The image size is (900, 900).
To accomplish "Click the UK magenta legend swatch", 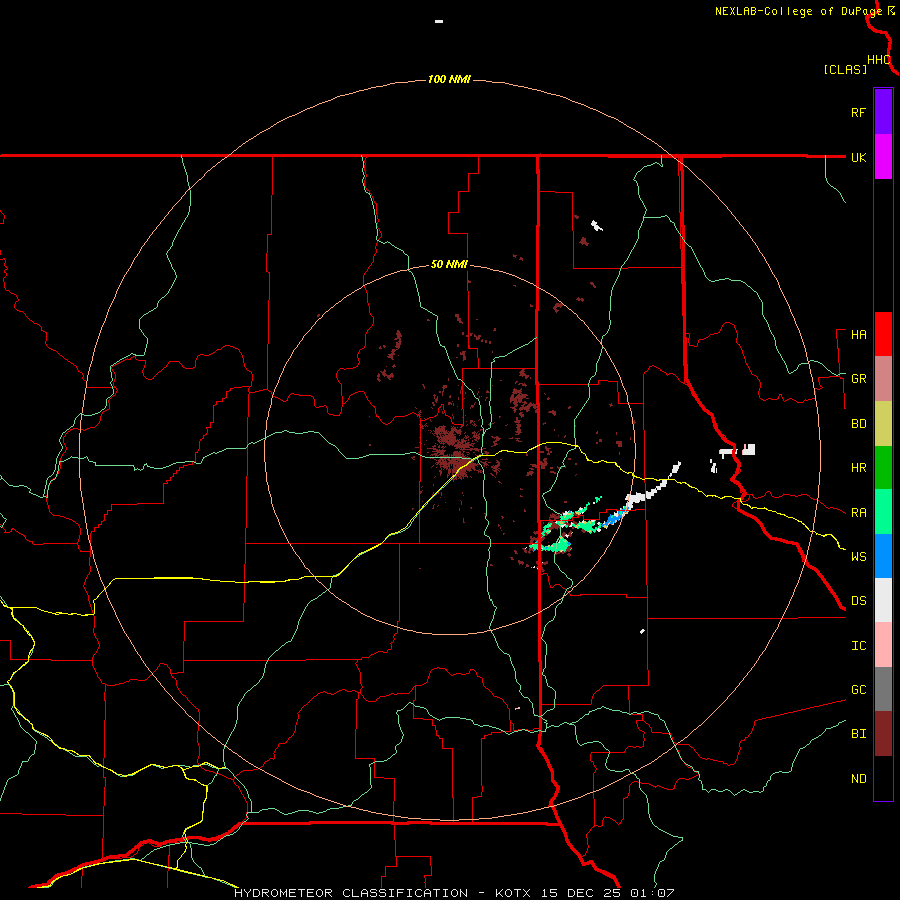I will [883, 157].
